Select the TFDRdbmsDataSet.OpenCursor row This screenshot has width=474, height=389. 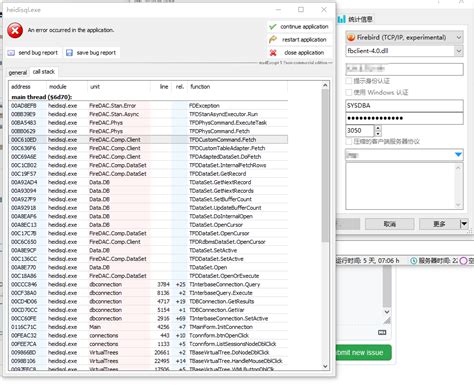(x=149, y=242)
